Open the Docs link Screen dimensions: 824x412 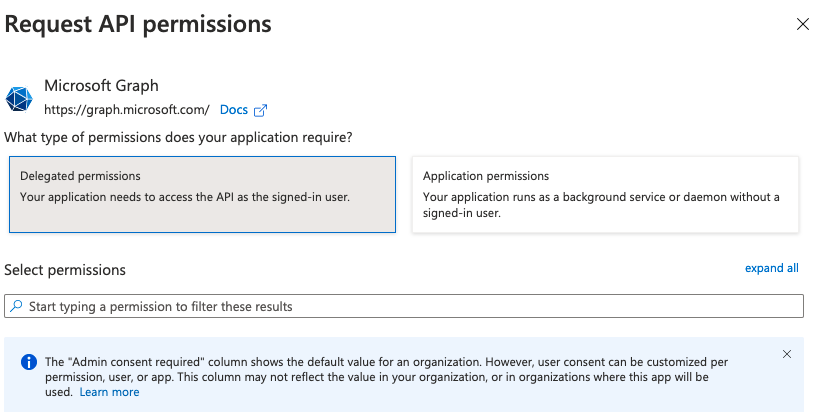tap(234, 110)
